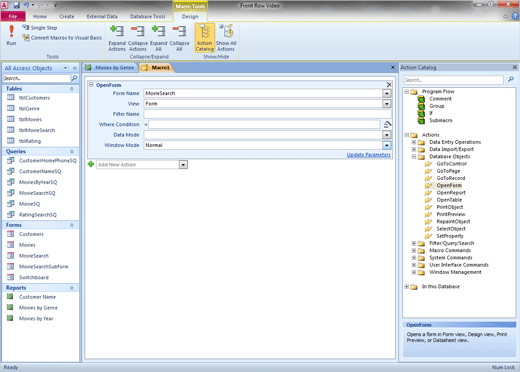The width and height of the screenshot is (520, 372).
Task: Click the Action Catalog search box
Action: point(453,80)
